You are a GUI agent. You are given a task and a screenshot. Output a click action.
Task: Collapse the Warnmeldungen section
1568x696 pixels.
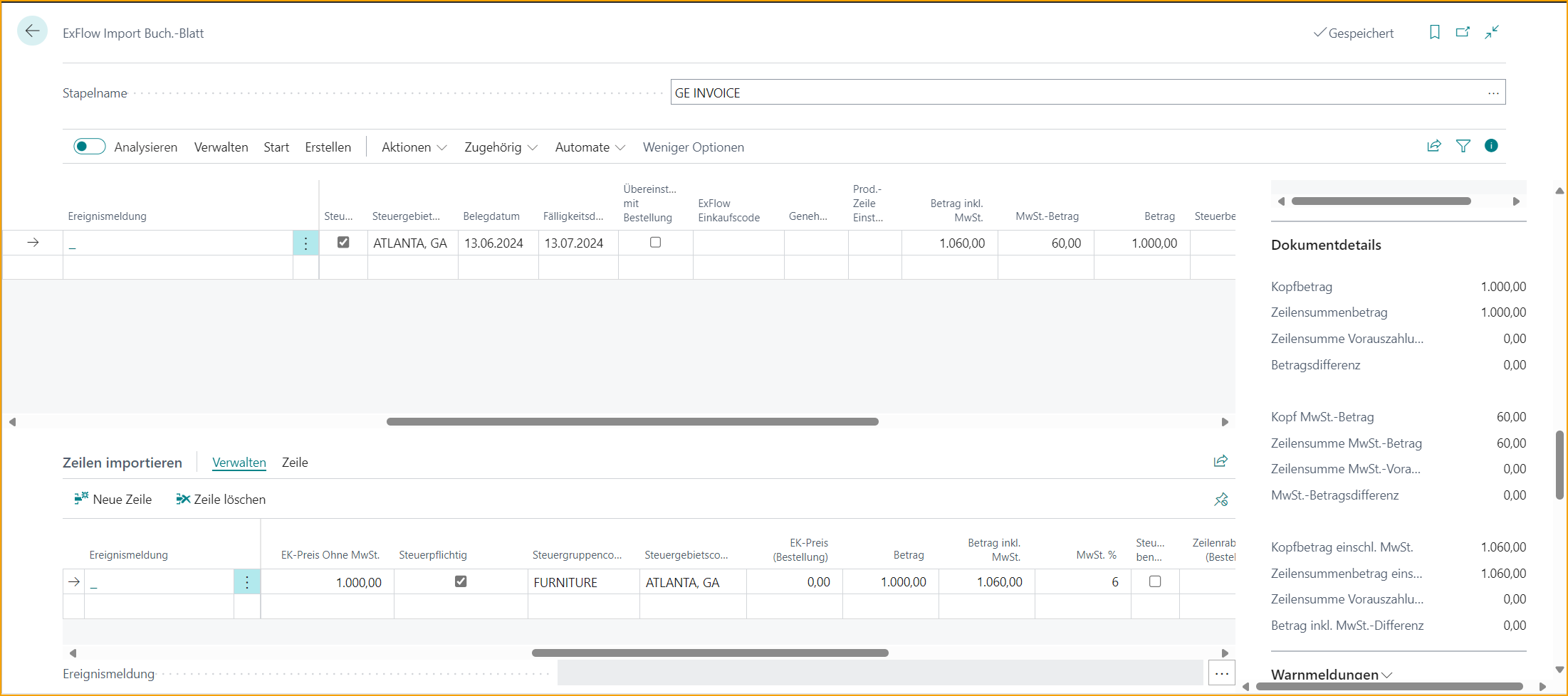point(1387,675)
